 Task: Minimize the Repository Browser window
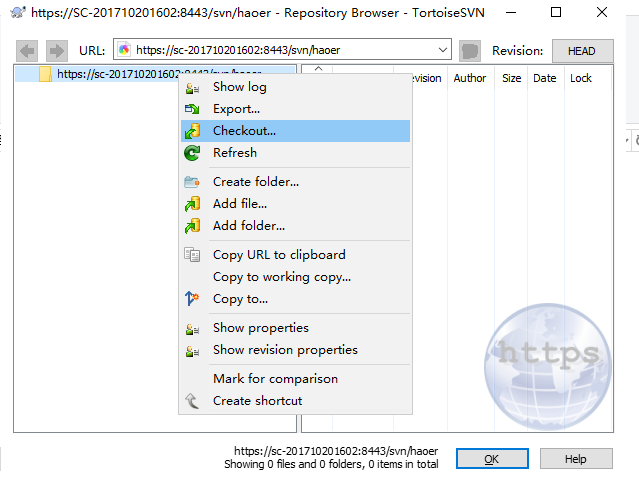point(511,12)
